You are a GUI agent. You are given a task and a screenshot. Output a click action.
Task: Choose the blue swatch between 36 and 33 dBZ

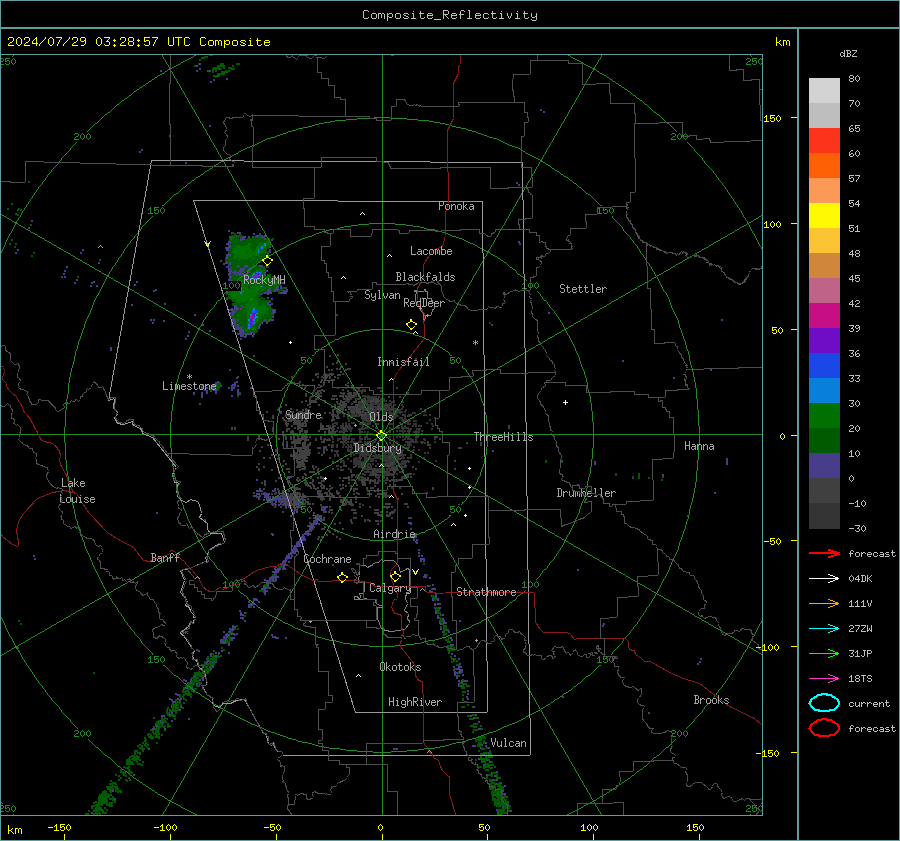point(824,365)
